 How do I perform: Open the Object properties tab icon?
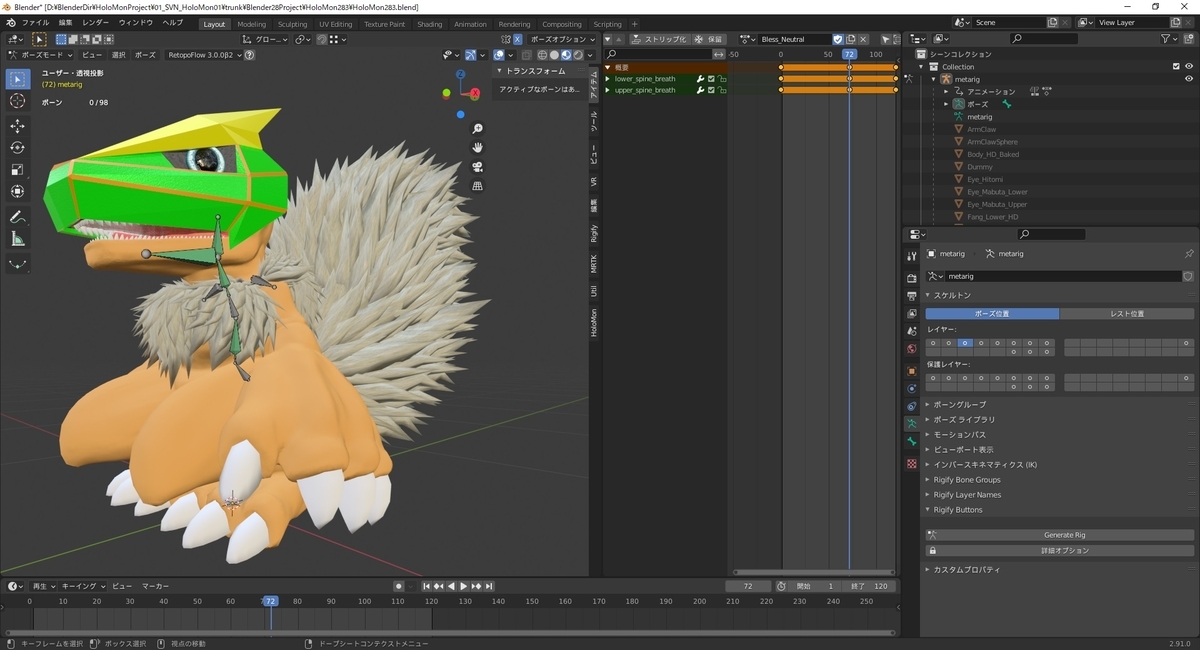911,371
